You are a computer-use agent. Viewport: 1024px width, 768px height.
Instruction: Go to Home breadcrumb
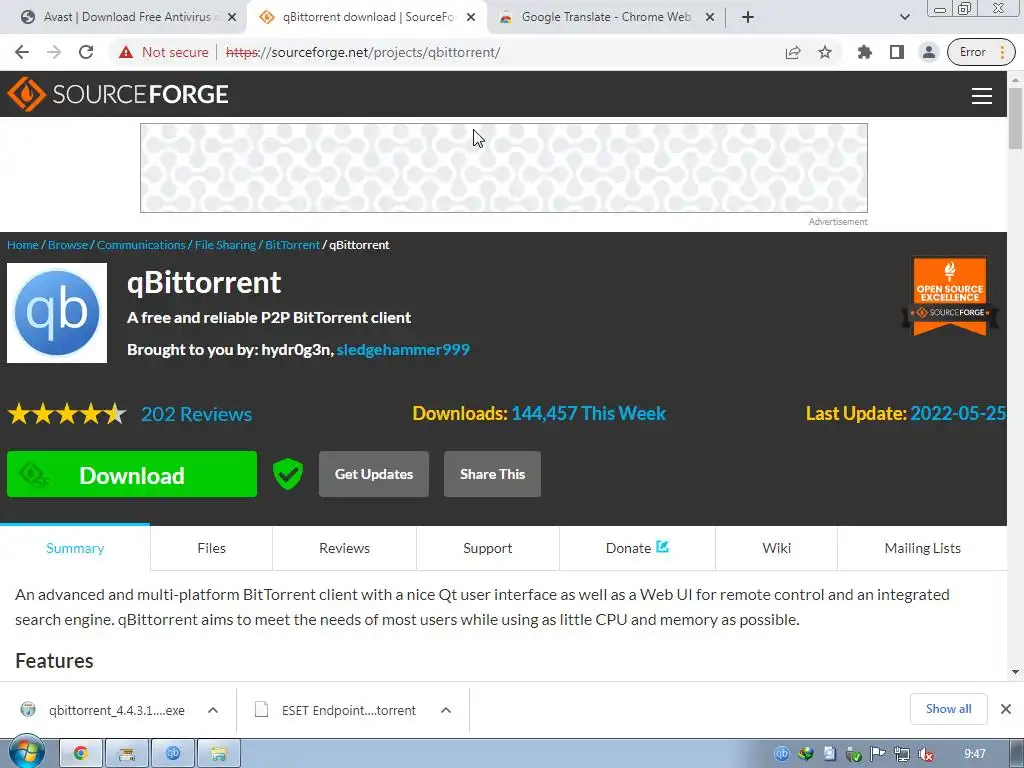point(23,245)
